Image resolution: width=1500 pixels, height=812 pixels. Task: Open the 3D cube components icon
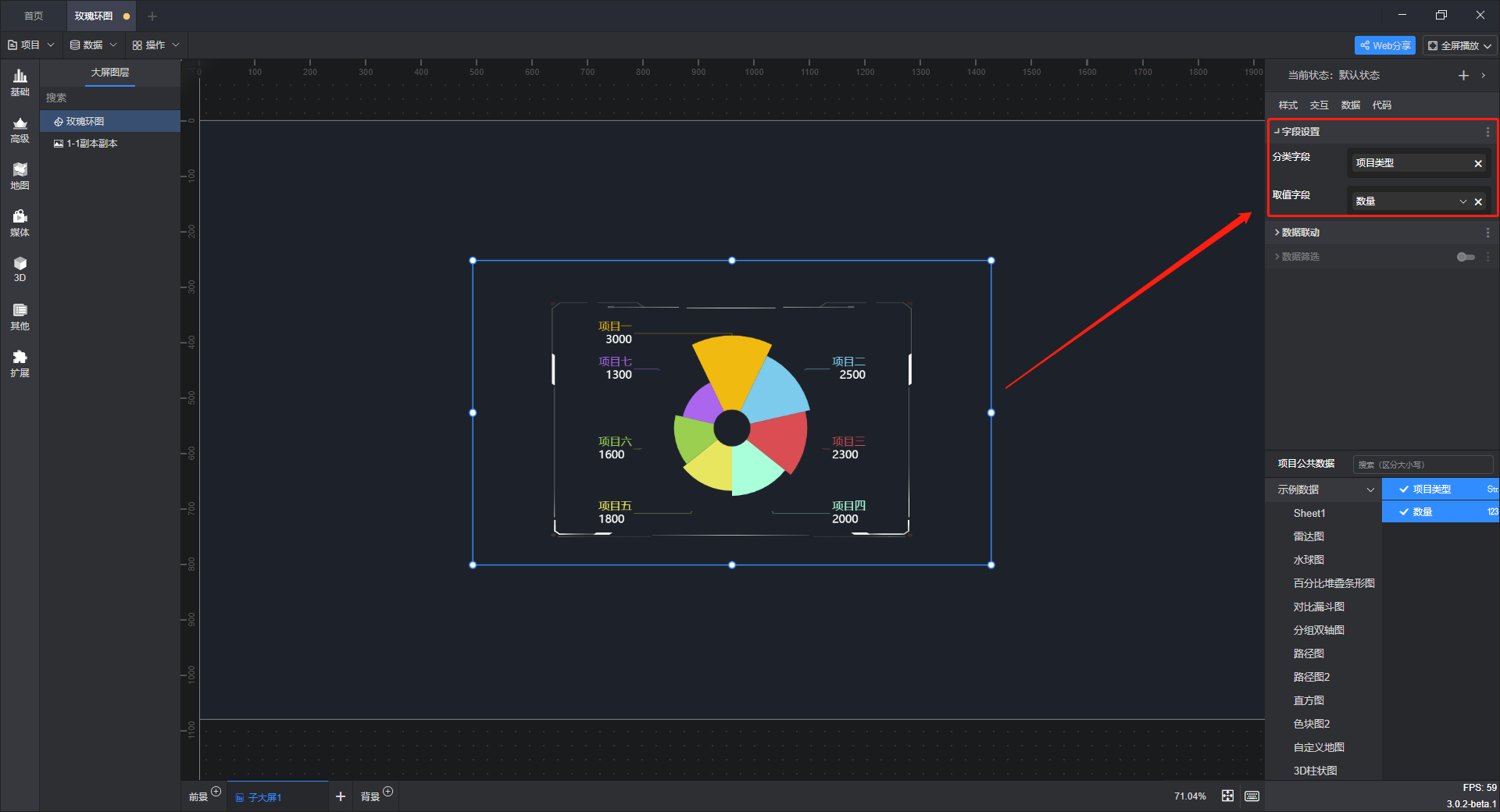click(20, 269)
